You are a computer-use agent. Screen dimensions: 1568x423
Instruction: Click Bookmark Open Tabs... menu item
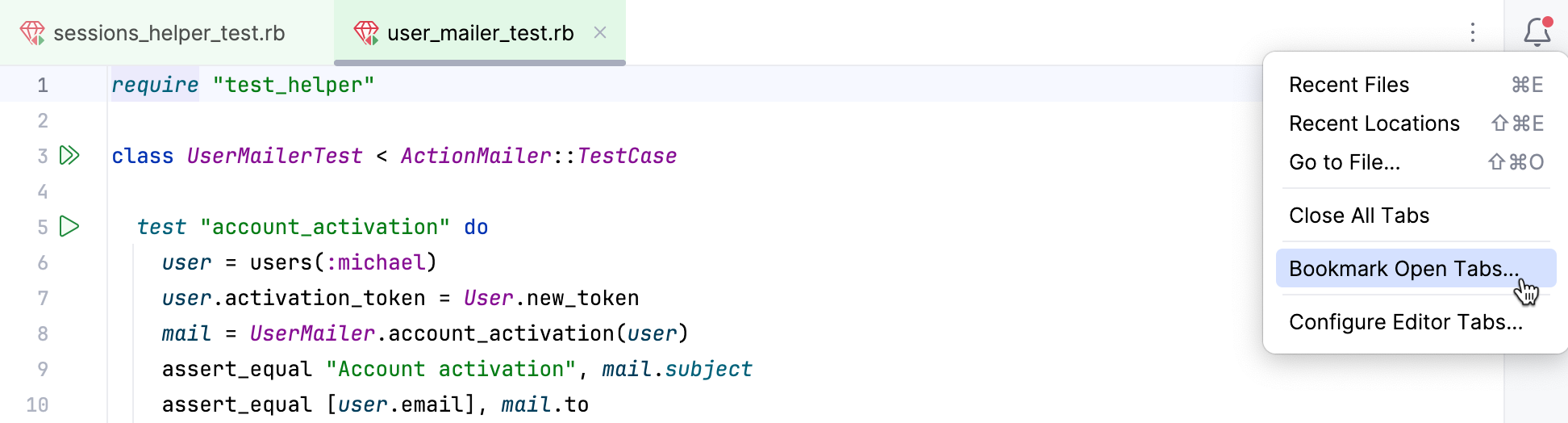[x=1403, y=269]
